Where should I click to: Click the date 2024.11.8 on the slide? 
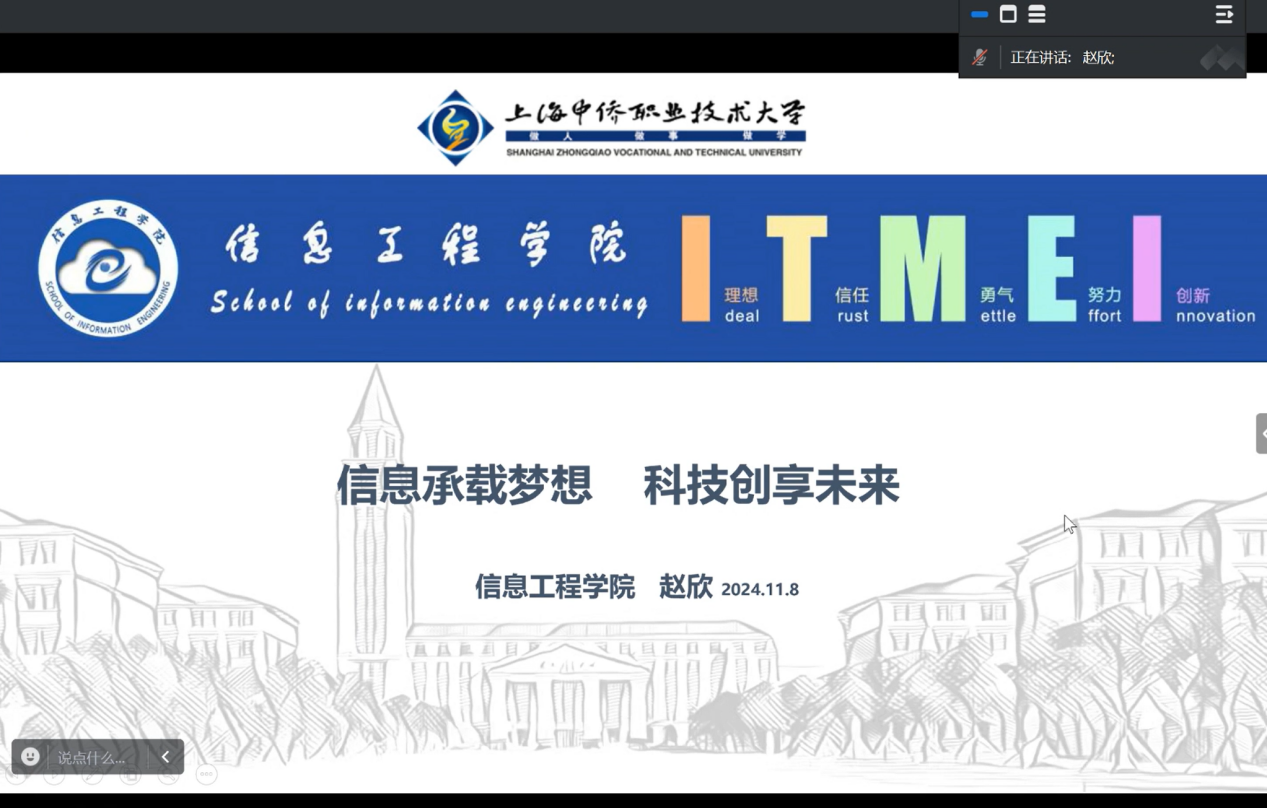(760, 589)
